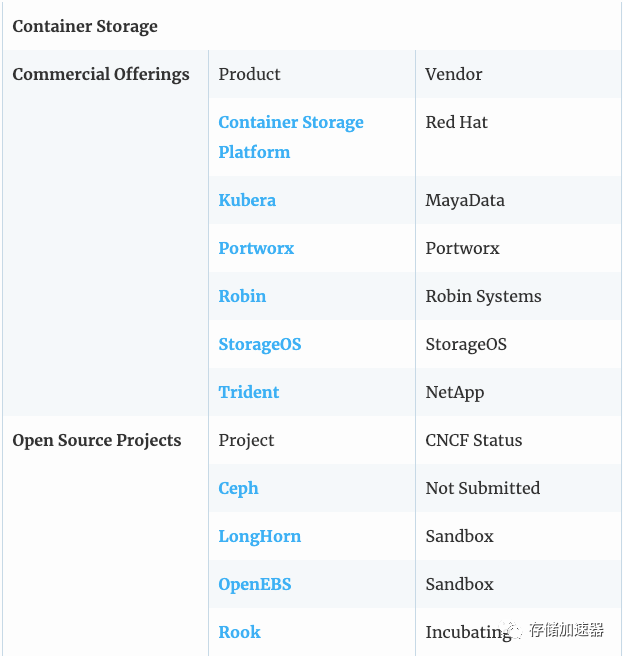Open the OpenEBS project link

254,584
